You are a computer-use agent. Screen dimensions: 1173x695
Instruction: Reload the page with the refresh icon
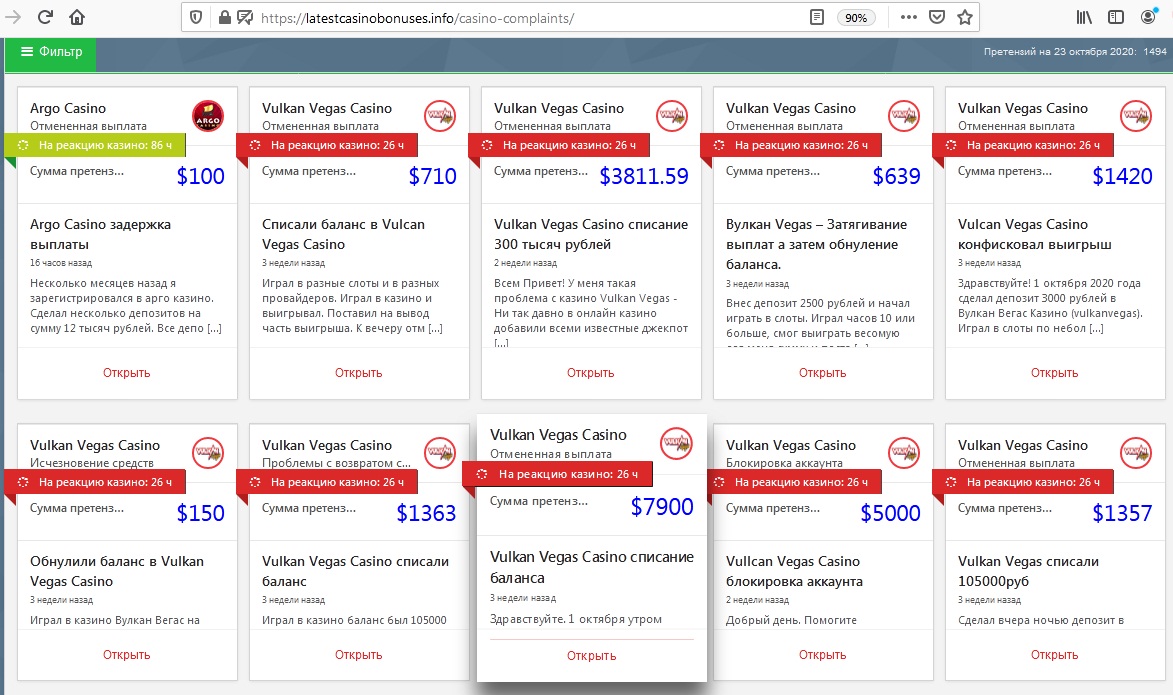pos(45,17)
